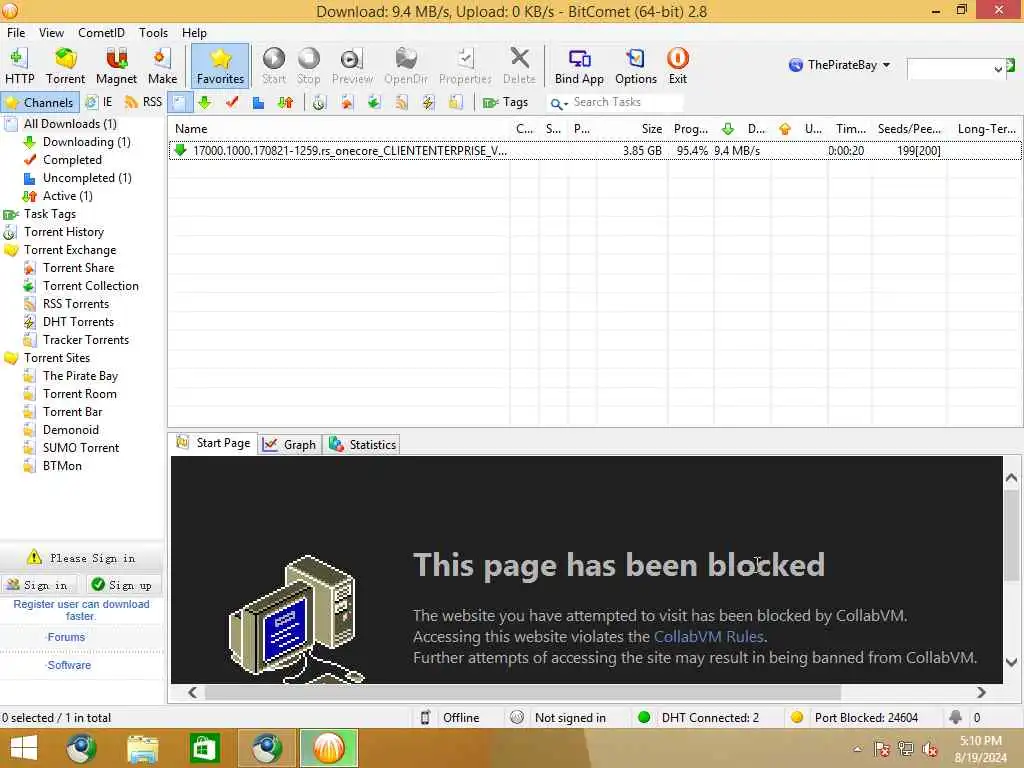Filter tasks by Active up-down arrows icon
Viewport: 1024px width, 768px height.
[285, 103]
